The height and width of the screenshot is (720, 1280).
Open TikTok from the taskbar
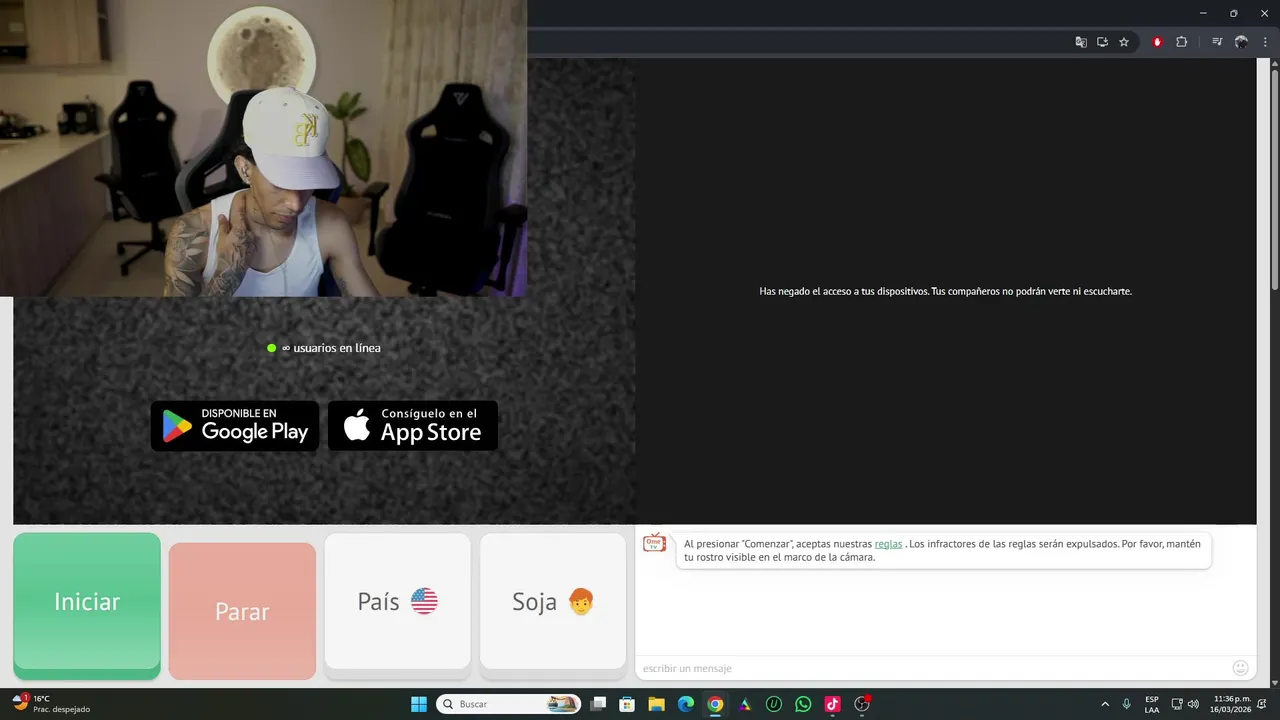point(832,704)
